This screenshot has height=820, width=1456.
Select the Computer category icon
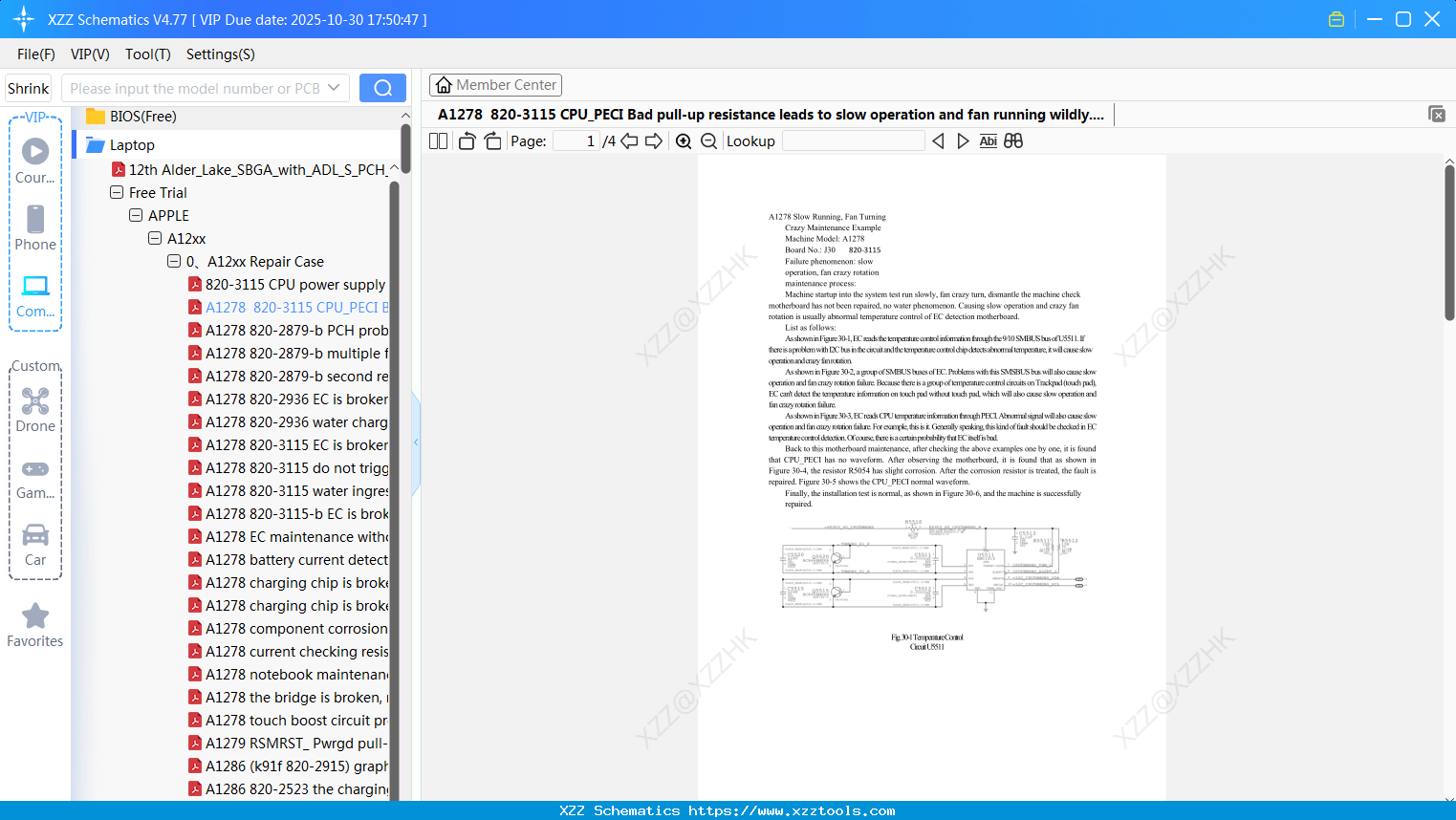(x=35, y=294)
